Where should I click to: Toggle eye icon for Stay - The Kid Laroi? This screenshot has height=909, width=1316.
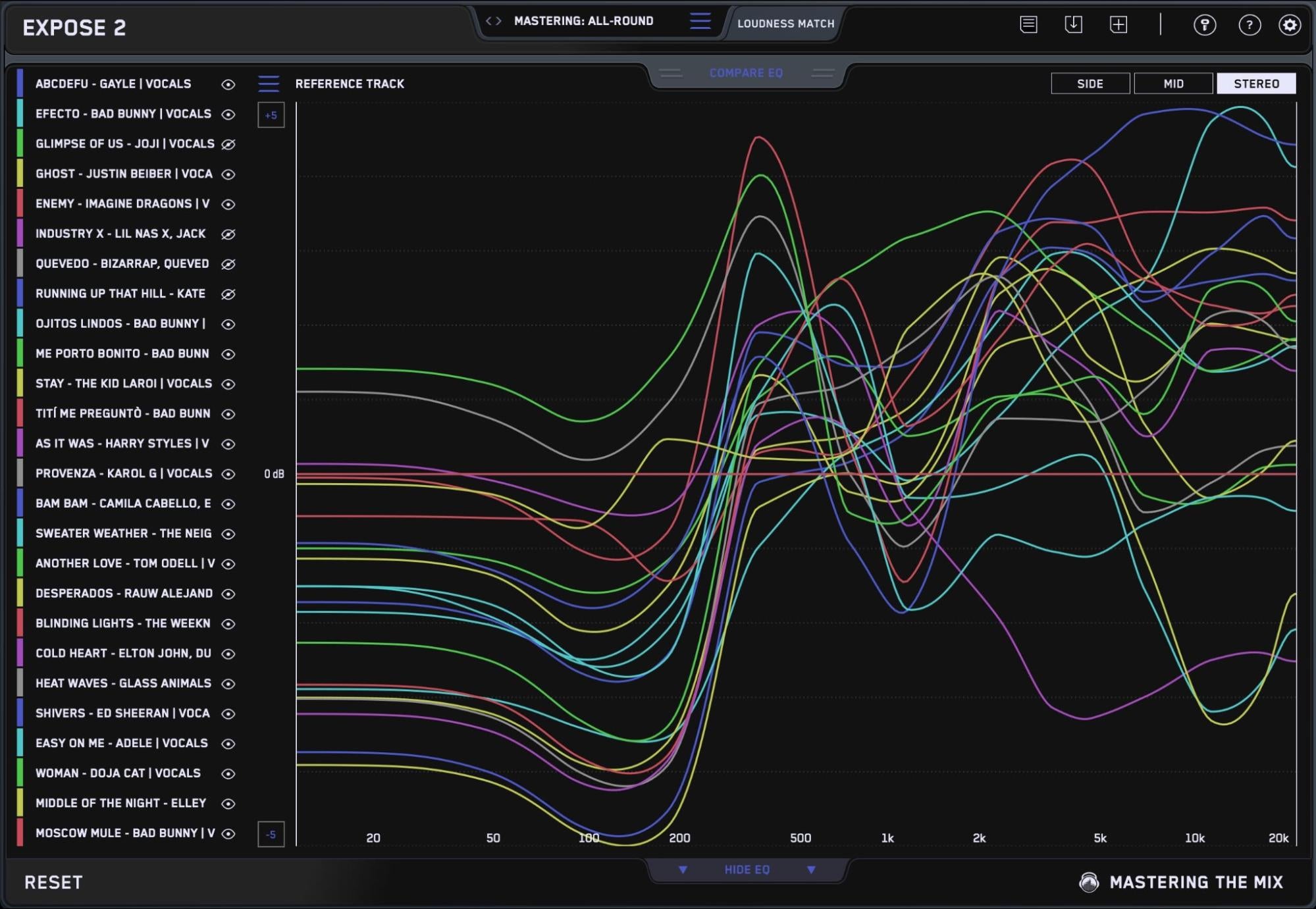click(x=228, y=384)
